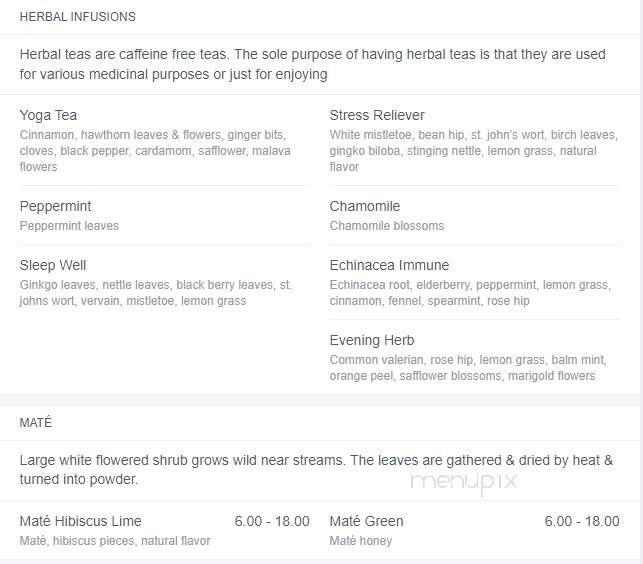Choose the Evening Herb infusion

coord(372,340)
